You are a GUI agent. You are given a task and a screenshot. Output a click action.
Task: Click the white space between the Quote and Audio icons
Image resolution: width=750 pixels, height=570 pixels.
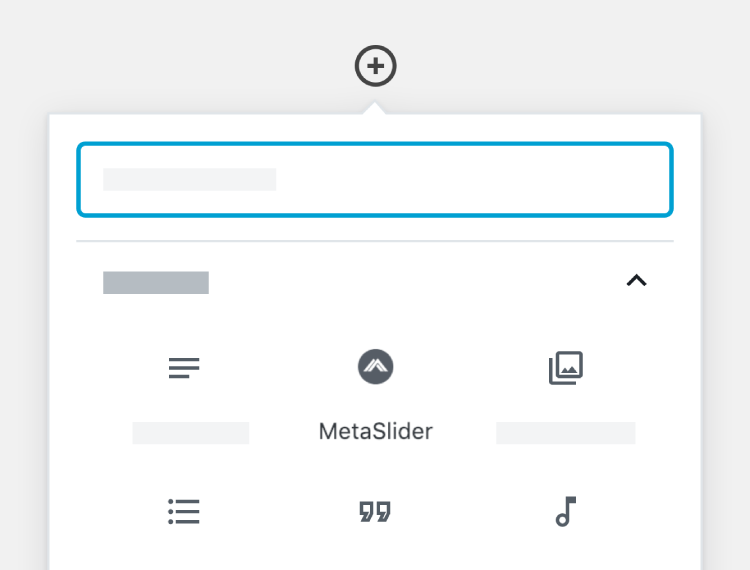(x=470, y=512)
